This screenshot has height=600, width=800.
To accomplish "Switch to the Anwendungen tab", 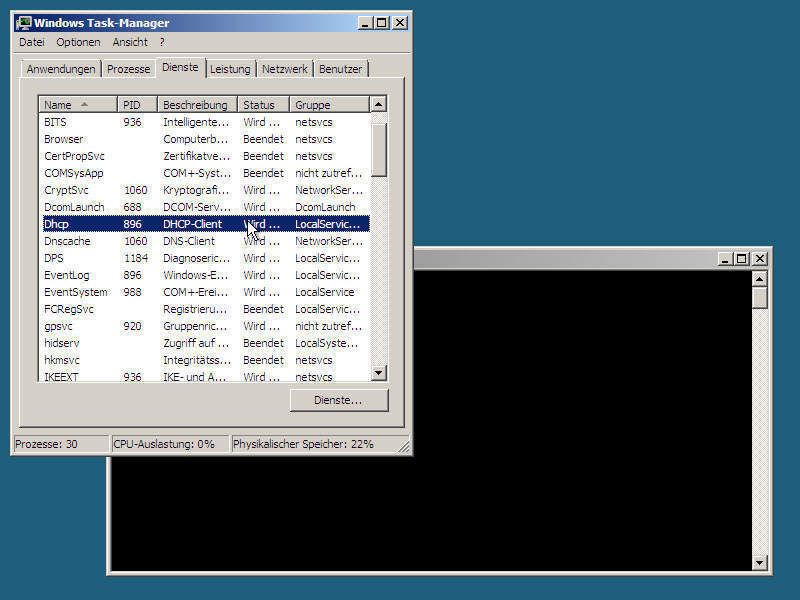I will (61, 69).
